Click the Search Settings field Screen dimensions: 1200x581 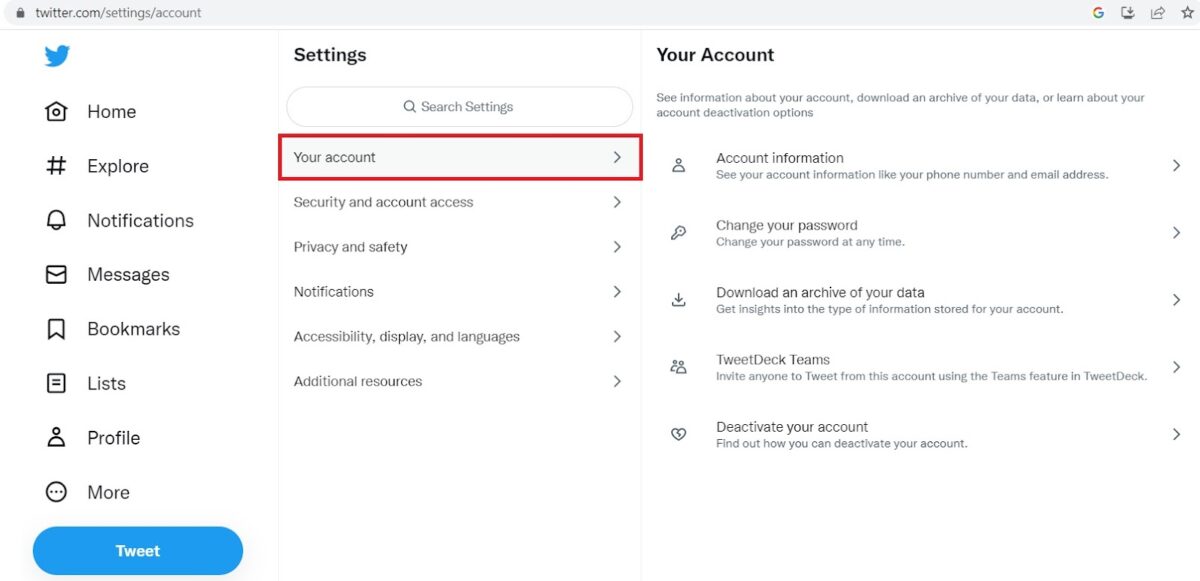pos(460,107)
